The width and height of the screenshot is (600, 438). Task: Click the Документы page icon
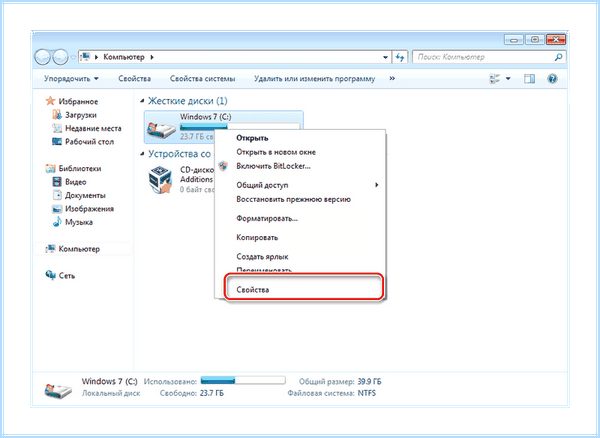tap(57, 195)
